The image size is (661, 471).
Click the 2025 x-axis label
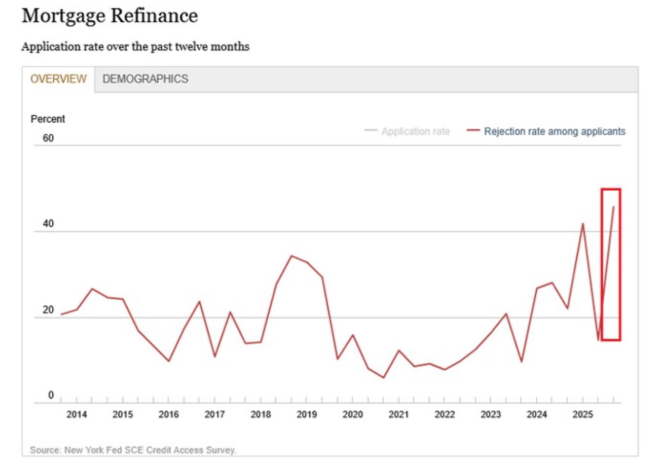click(582, 414)
